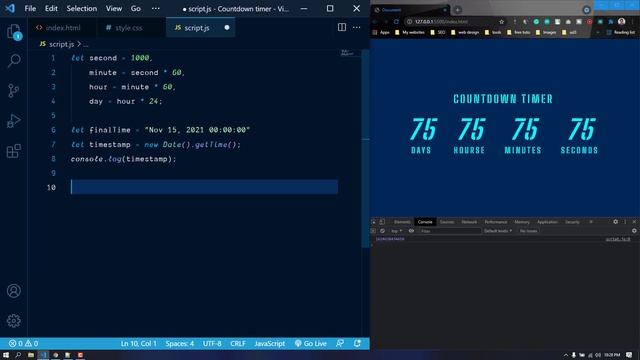Click console.log on line 8
640x360 pixels.
[x=96, y=159]
